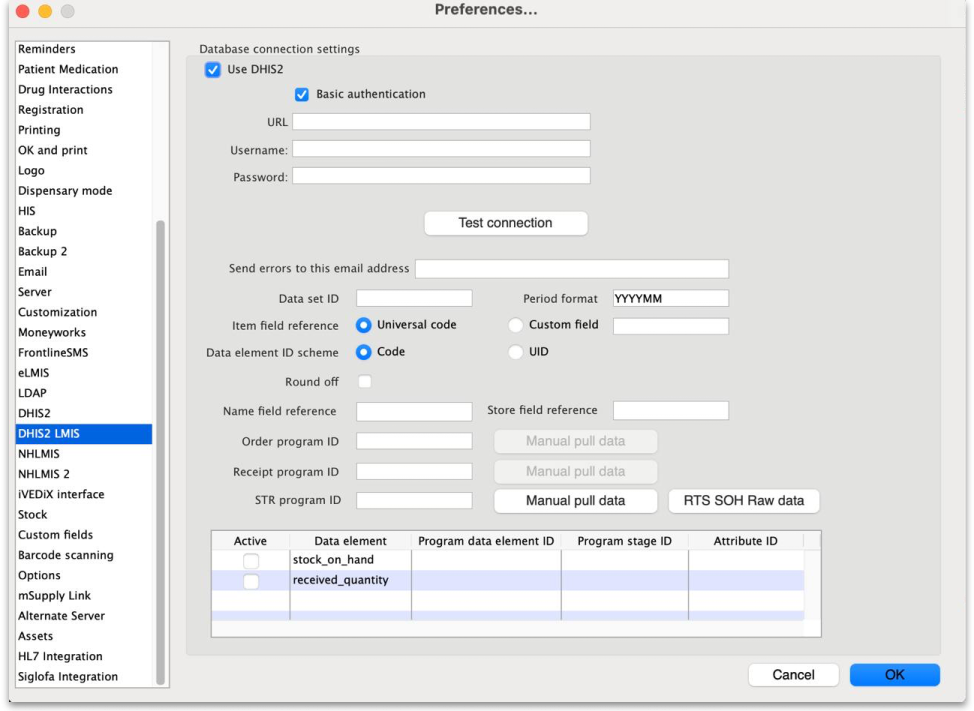974x711 pixels.
Task: Go to the Backup 2 preferences page
Action: pyautogui.click(x=42, y=252)
